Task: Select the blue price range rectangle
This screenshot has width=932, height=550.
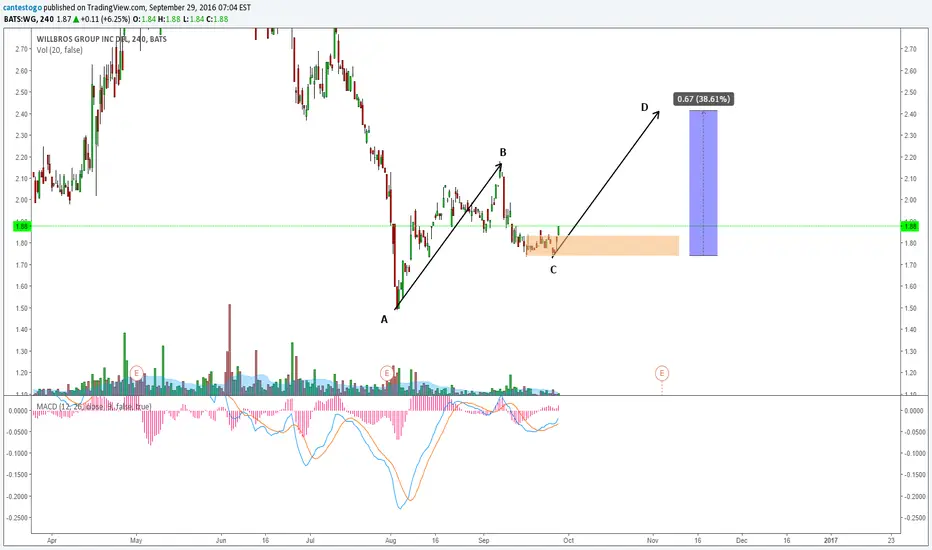Action: pos(703,183)
